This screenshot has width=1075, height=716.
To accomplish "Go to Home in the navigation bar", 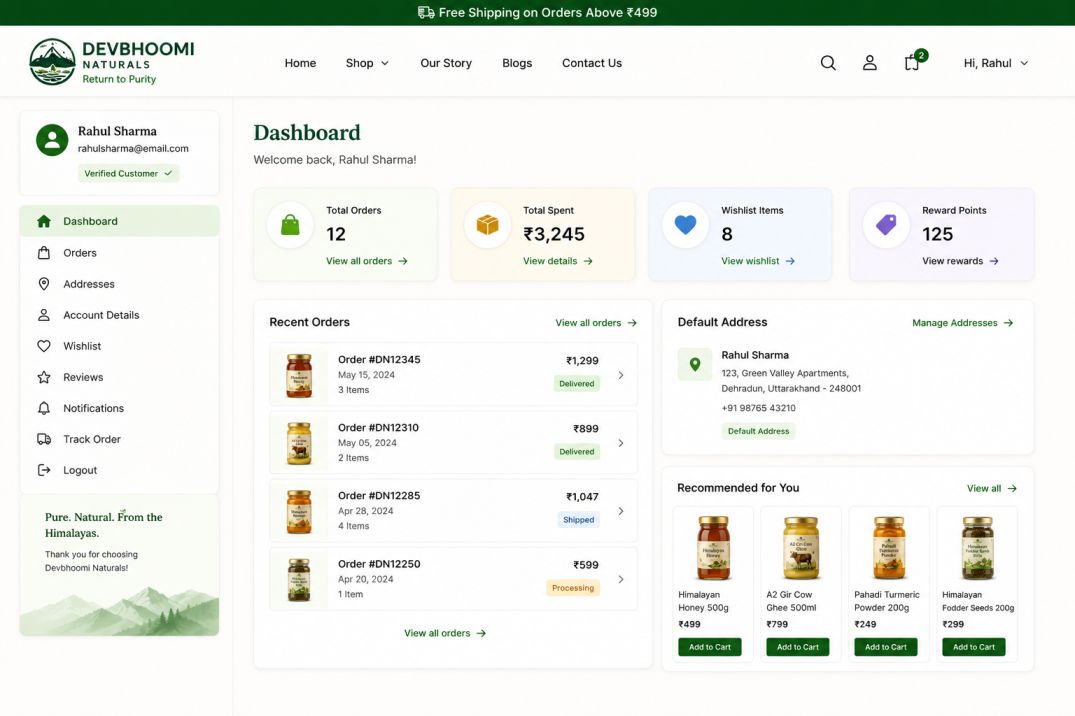I will 300,63.
